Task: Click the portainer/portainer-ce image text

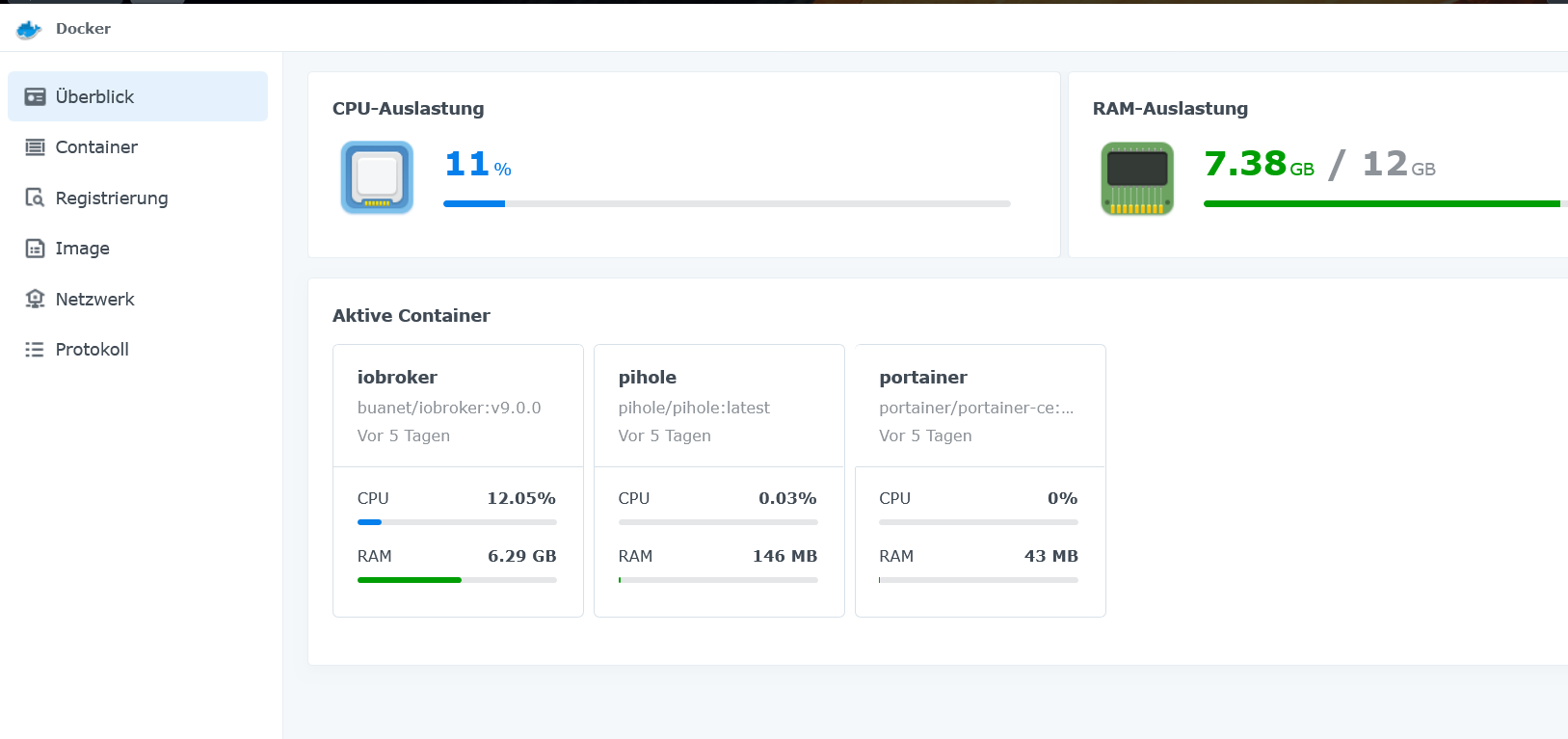Action: coord(976,408)
